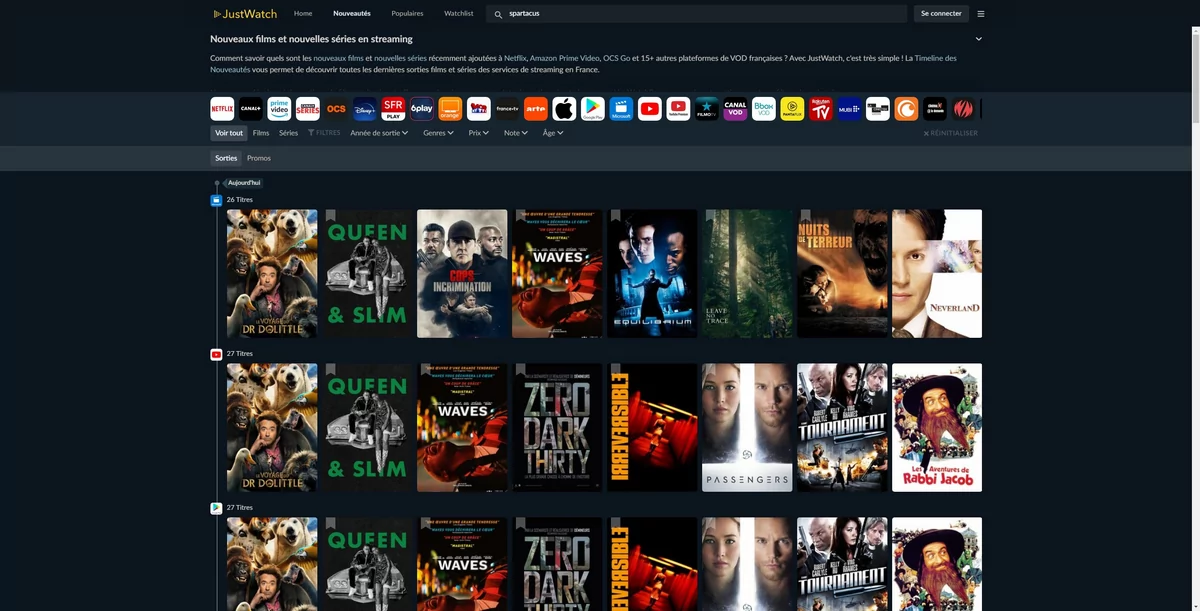Open Les Aventures de Rabbi Jacob poster in the YouTube row

pyautogui.click(x=937, y=428)
